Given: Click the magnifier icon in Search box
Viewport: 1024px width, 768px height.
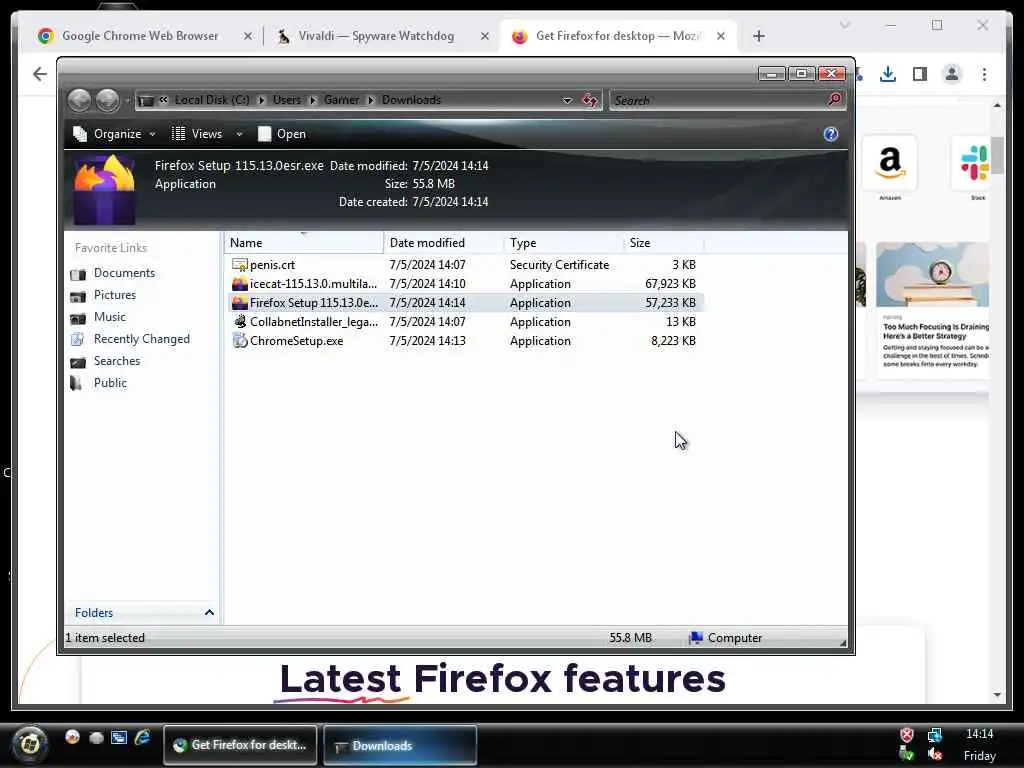Looking at the screenshot, I should (x=834, y=100).
